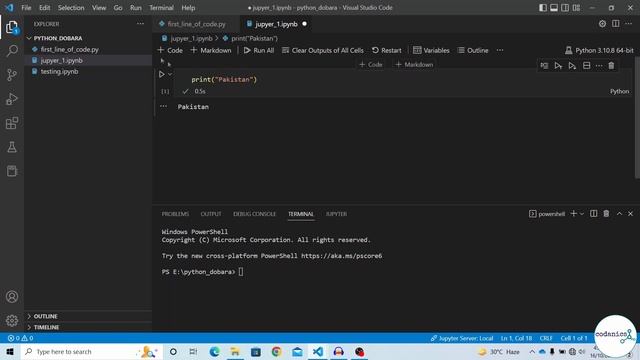Switch to the first_line_of_code.py tab
The height and width of the screenshot is (360, 640).
196,24
